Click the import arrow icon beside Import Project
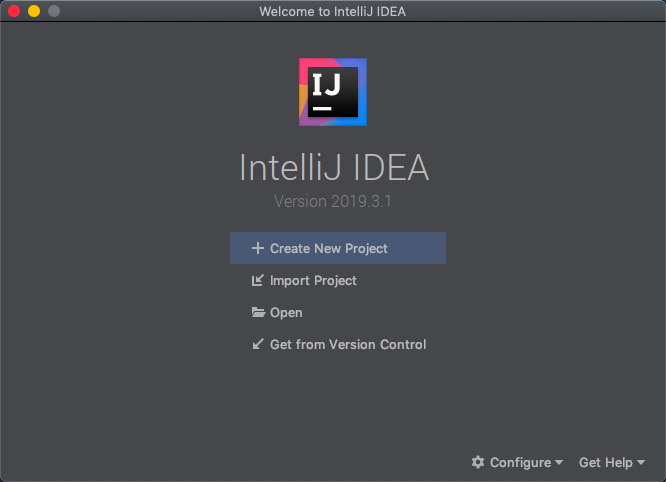Image resolution: width=666 pixels, height=482 pixels. click(x=258, y=280)
